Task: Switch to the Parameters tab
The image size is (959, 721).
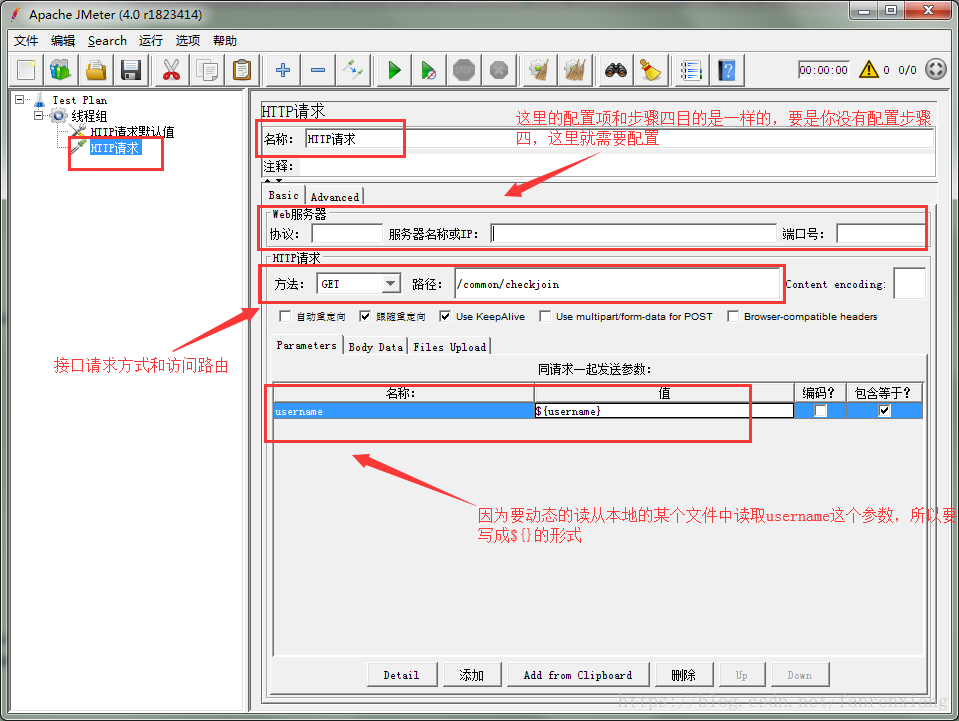Action: pyautogui.click(x=306, y=345)
